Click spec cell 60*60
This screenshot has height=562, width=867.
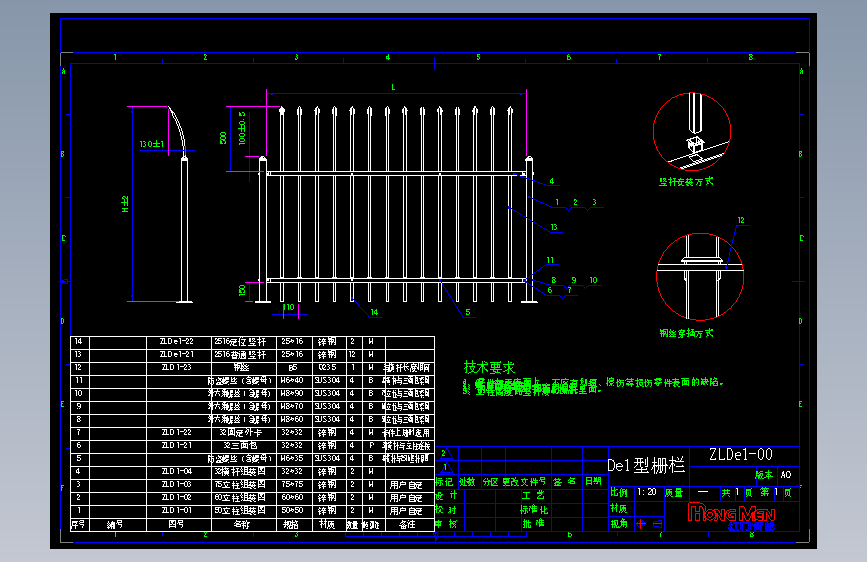click(x=292, y=497)
